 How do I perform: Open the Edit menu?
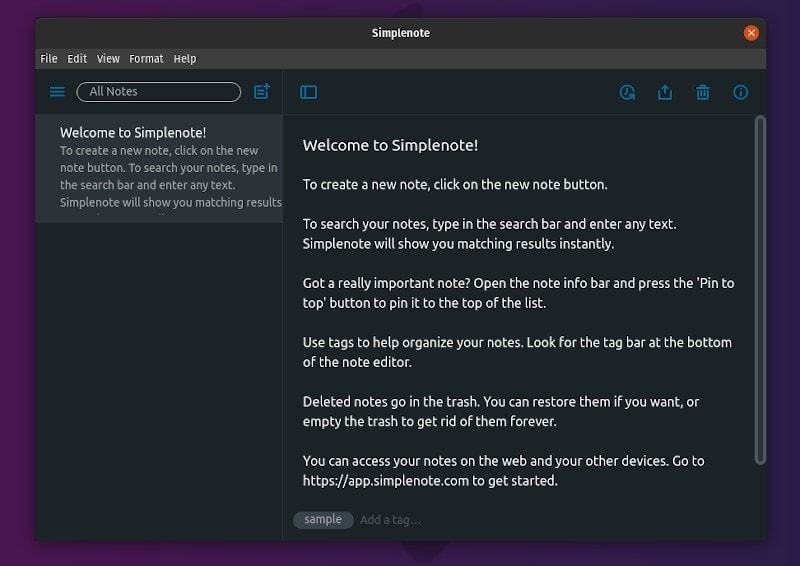pos(77,59)
